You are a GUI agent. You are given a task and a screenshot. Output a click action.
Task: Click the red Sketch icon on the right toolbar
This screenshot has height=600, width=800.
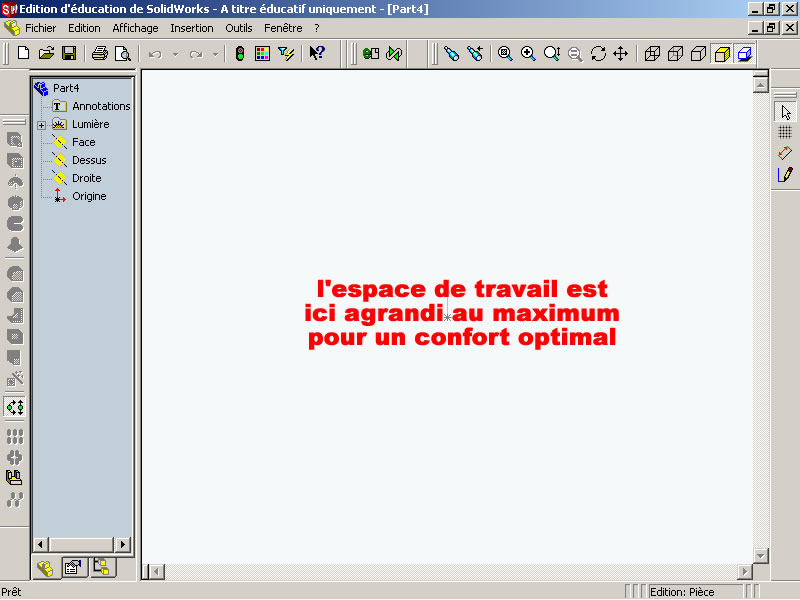click(785, 153)
